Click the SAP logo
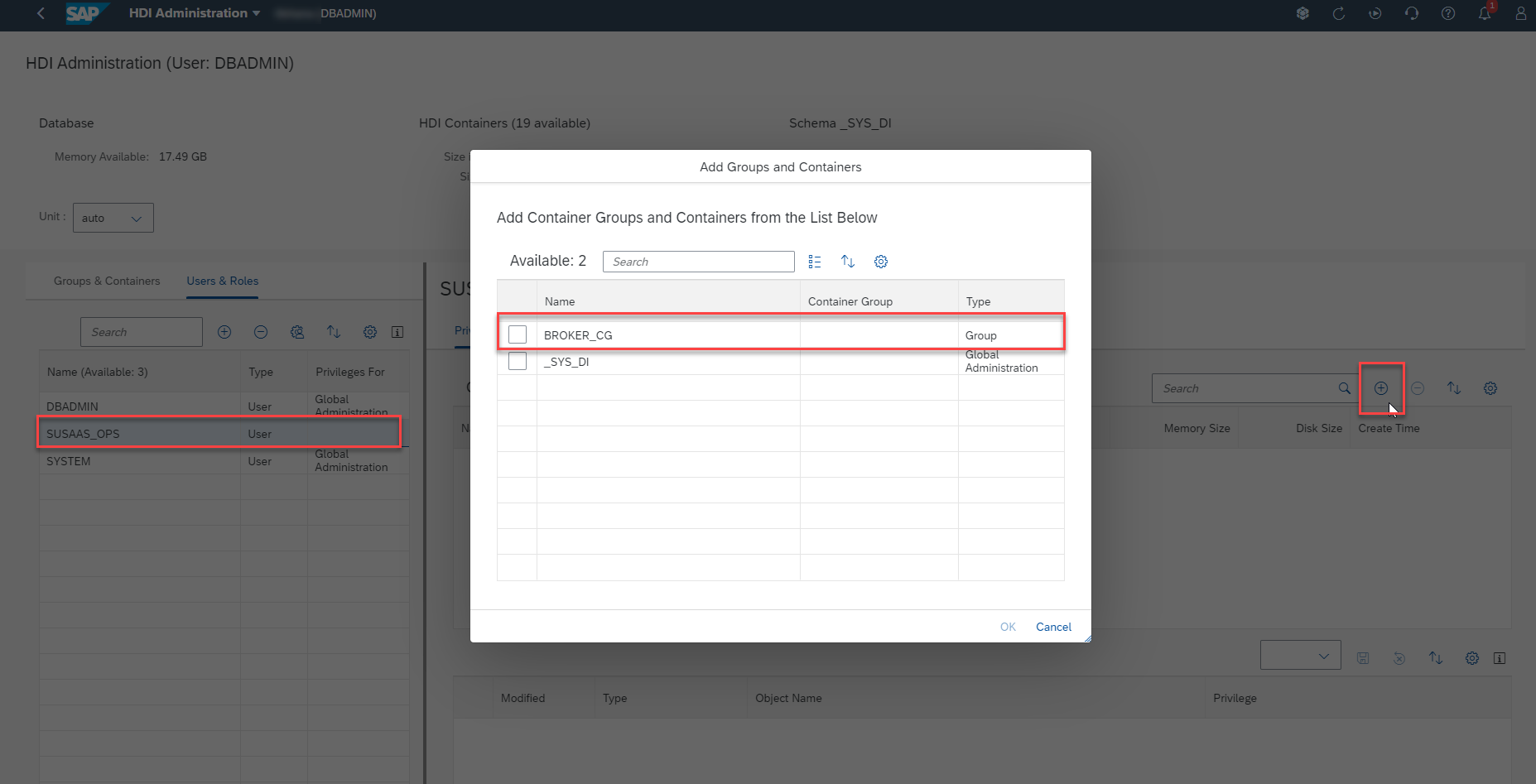 click(86, 13)
